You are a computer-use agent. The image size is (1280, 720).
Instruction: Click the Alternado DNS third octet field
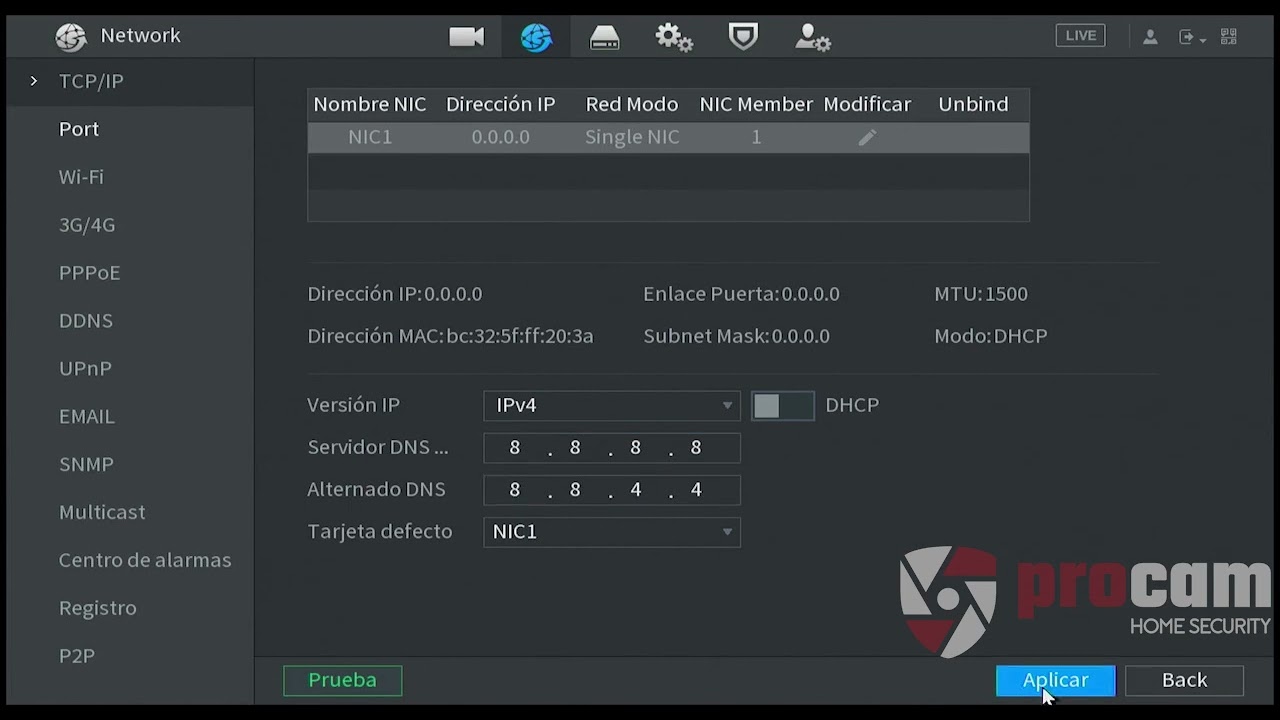click(x=635, y=490)
